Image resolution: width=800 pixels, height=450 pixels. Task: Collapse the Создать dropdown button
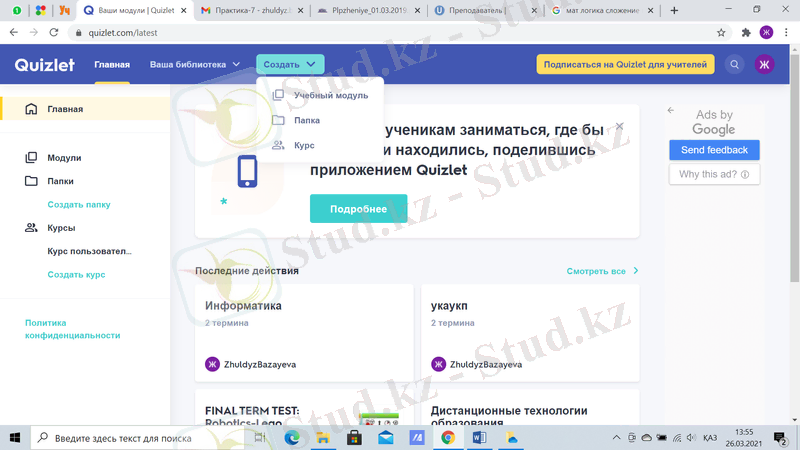click(290, 65)
